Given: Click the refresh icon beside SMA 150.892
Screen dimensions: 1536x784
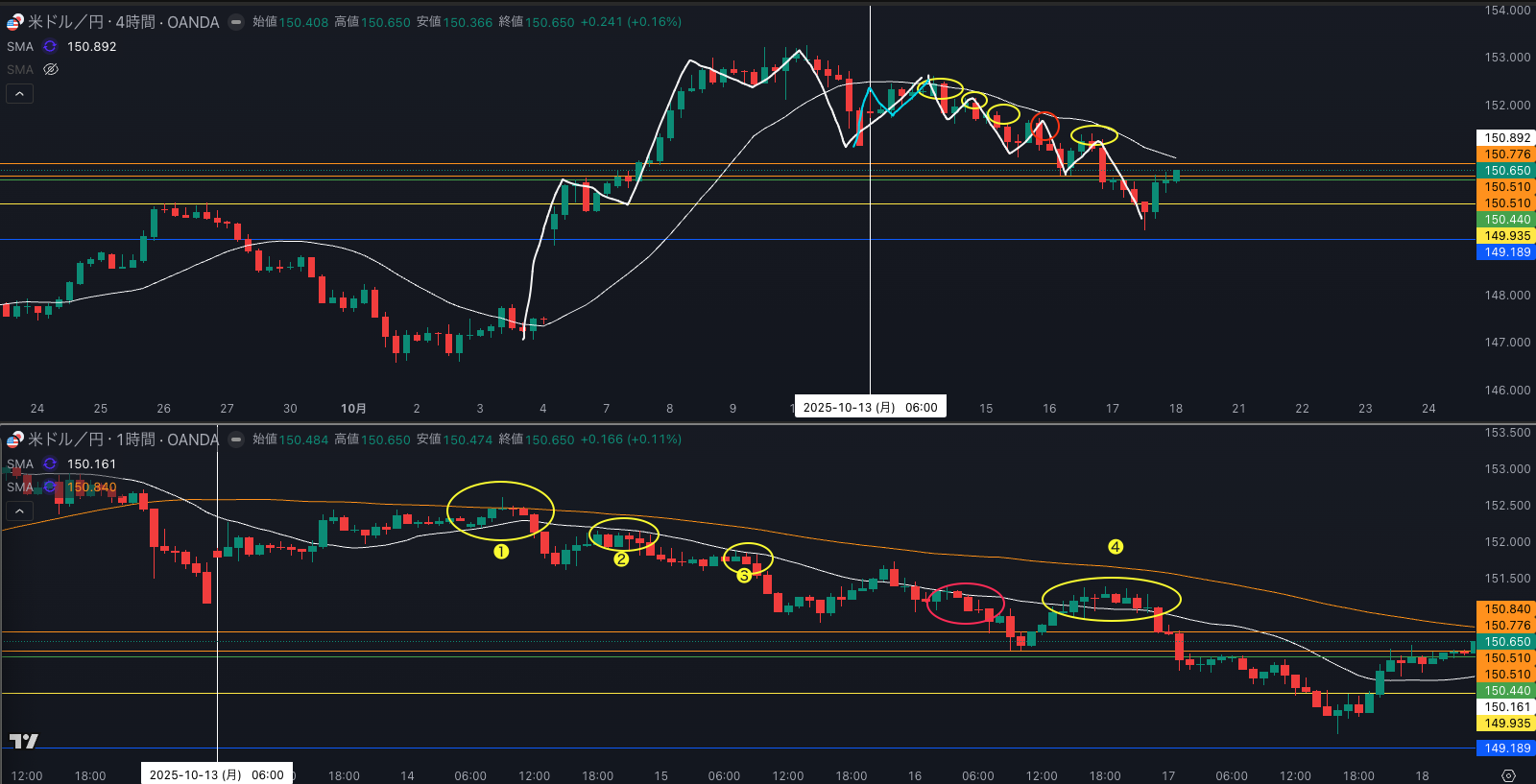Looking at the screenshot, I should [x=50, y=46].
